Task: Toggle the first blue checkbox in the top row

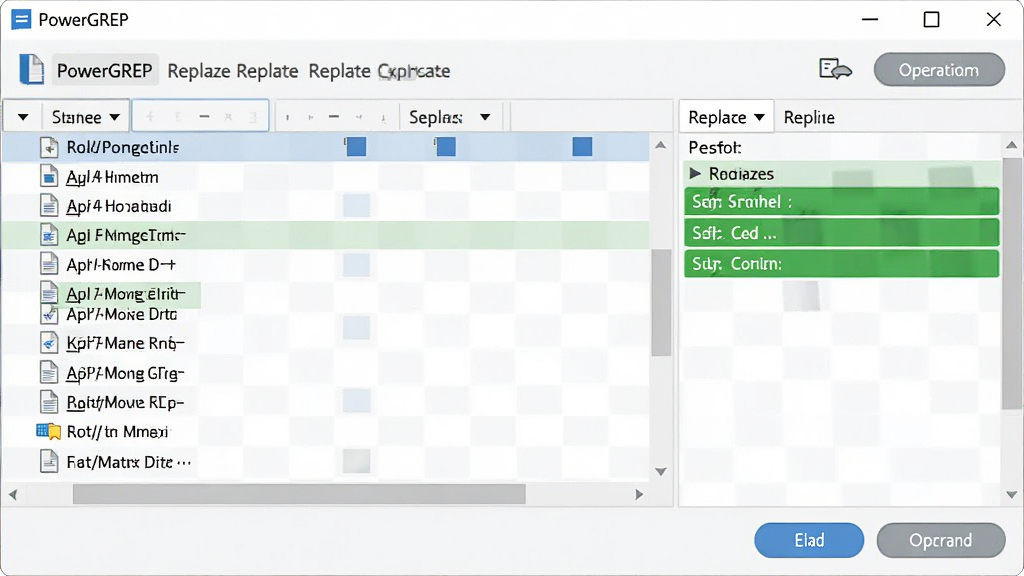Action: [356, 147]
